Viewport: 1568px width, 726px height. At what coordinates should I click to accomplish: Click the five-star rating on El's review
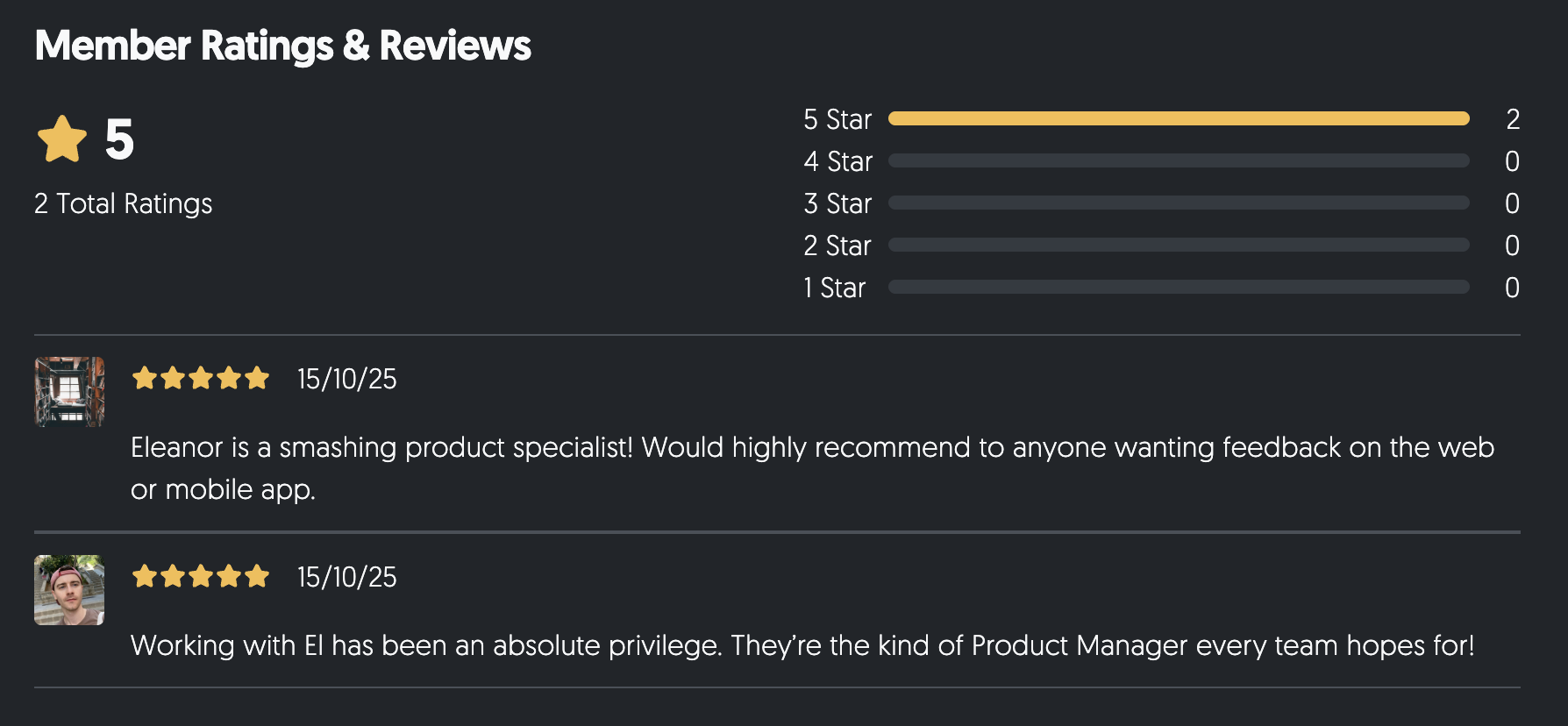[200, 576]
